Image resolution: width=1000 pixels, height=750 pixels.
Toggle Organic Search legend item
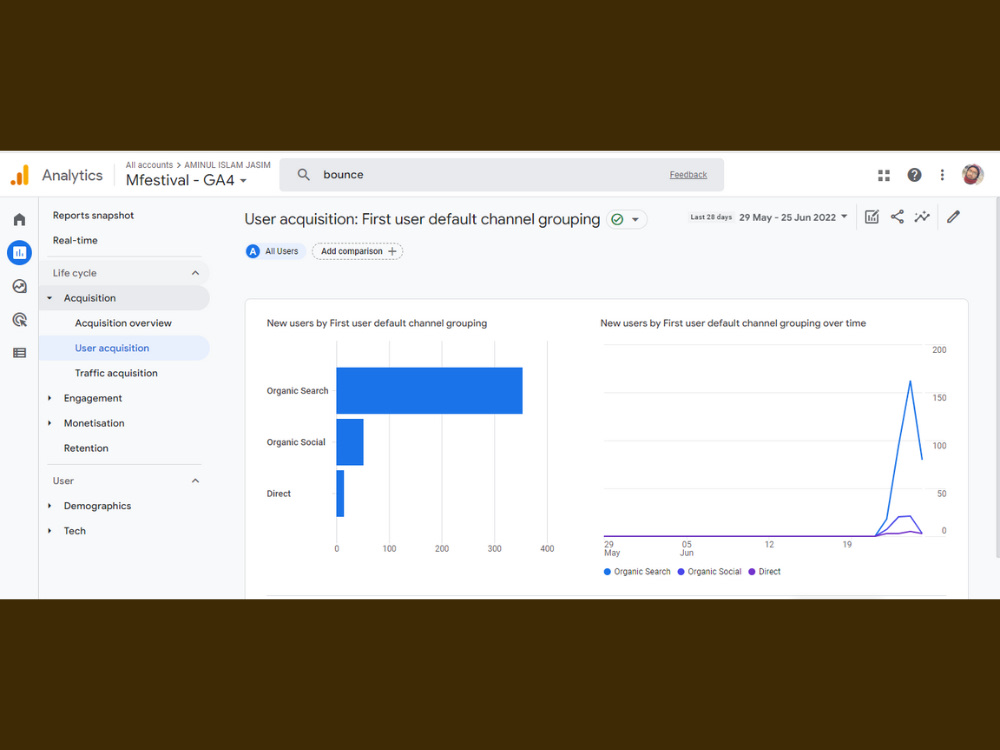(637, 572)
